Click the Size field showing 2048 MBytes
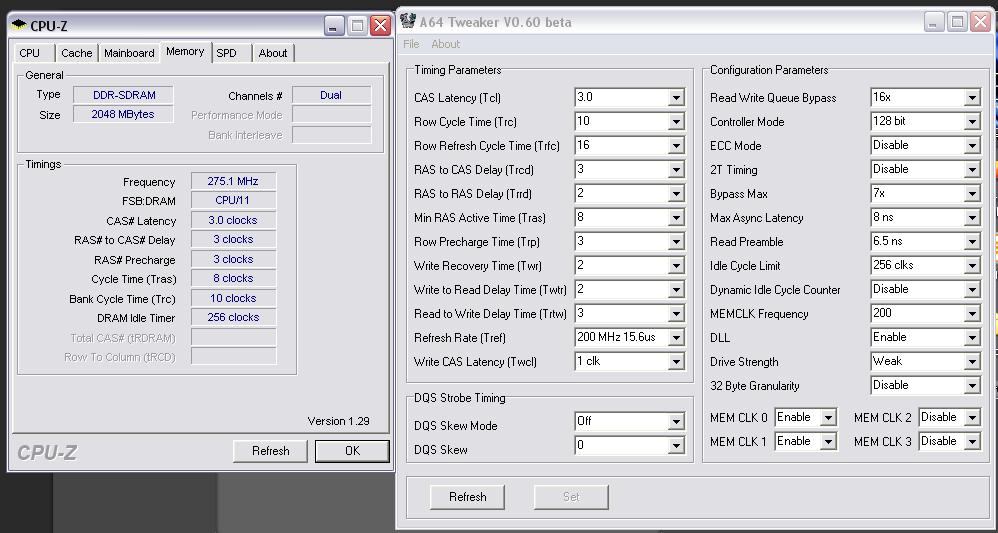 (x=123, y=115)
